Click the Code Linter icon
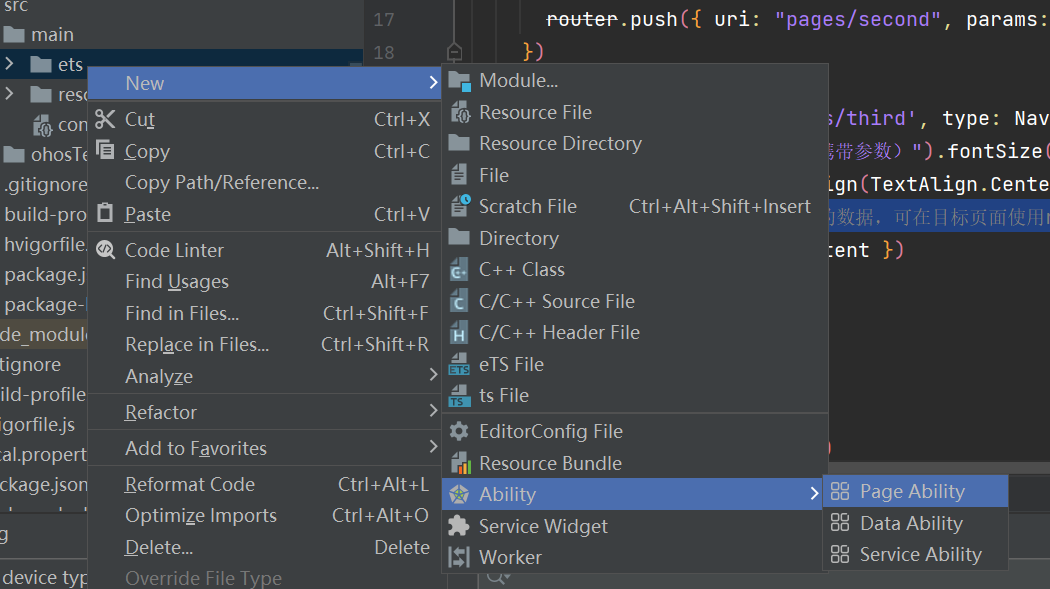Screen dimensions: 1050x589 pyautogui.click(x=105, y=250)
